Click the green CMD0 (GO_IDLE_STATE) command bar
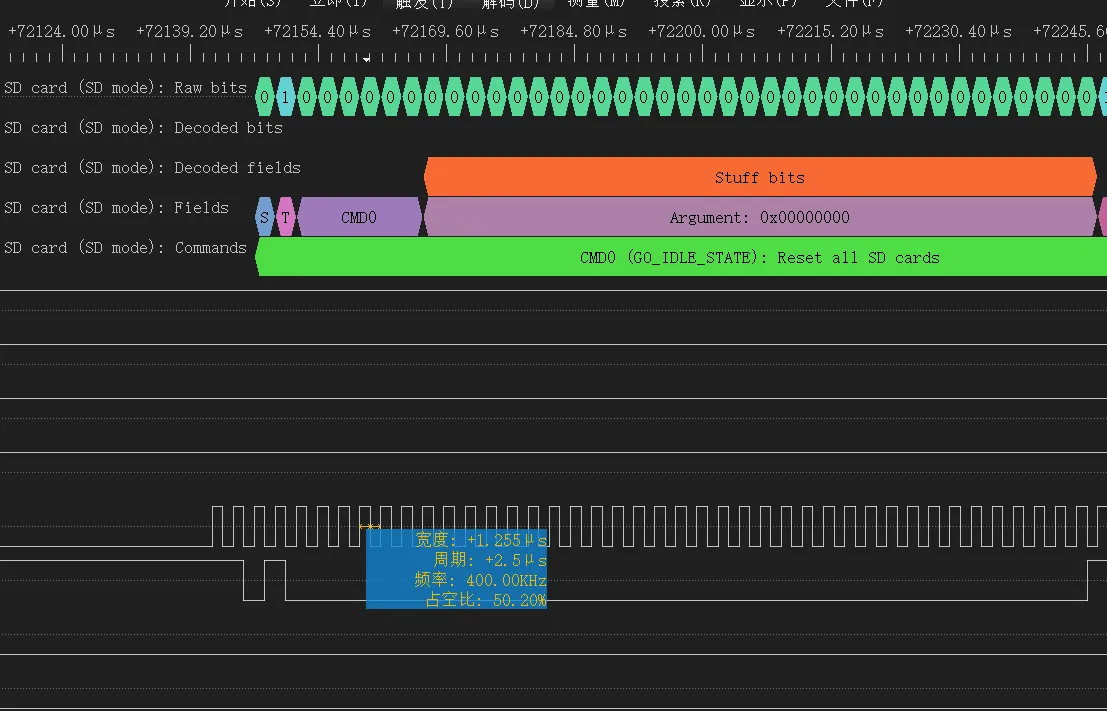This screenshot has width=1107, height=711. [x=759, y=257]
